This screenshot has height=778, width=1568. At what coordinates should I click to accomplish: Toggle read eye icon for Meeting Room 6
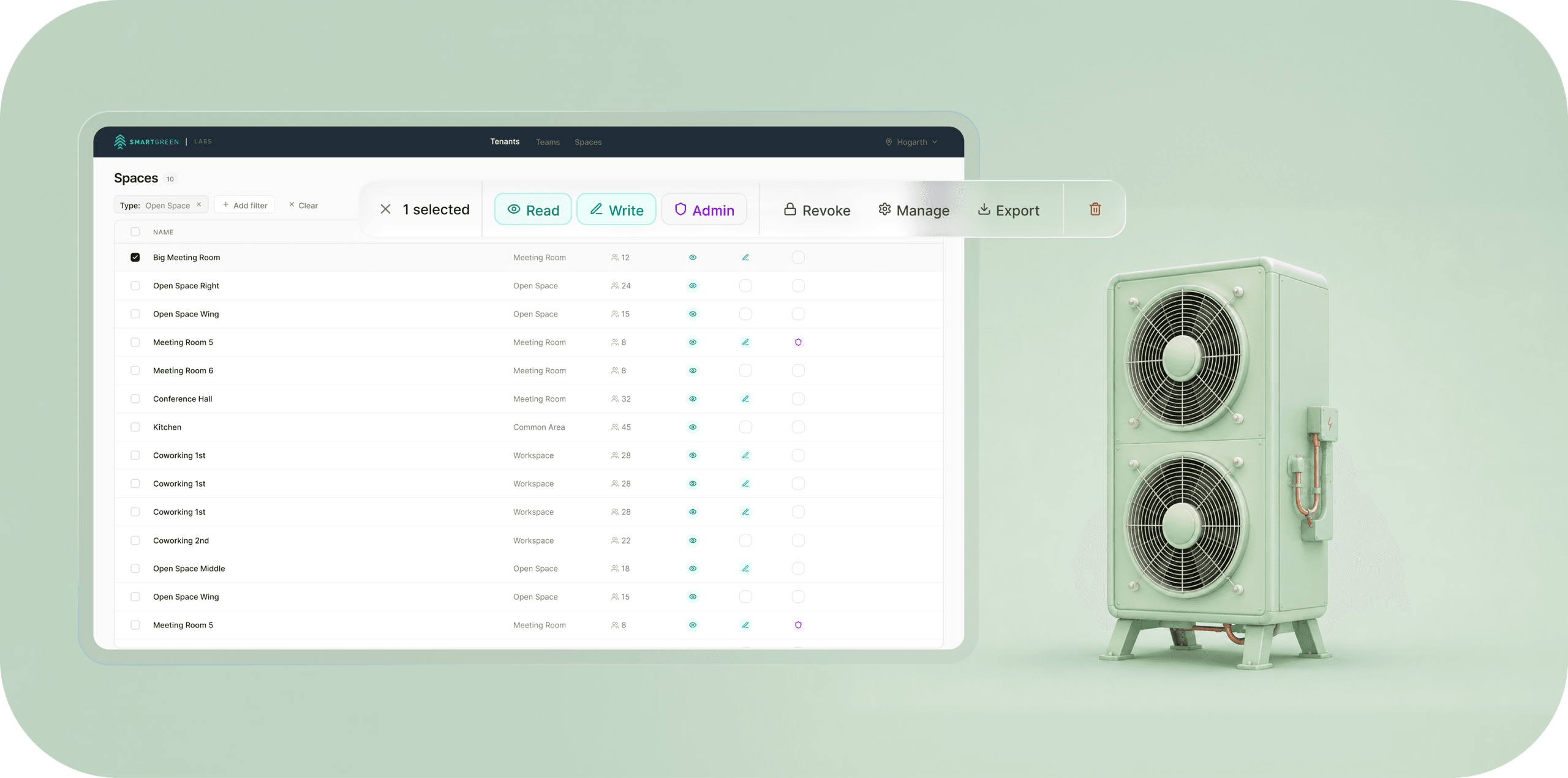tap(693, 371)
